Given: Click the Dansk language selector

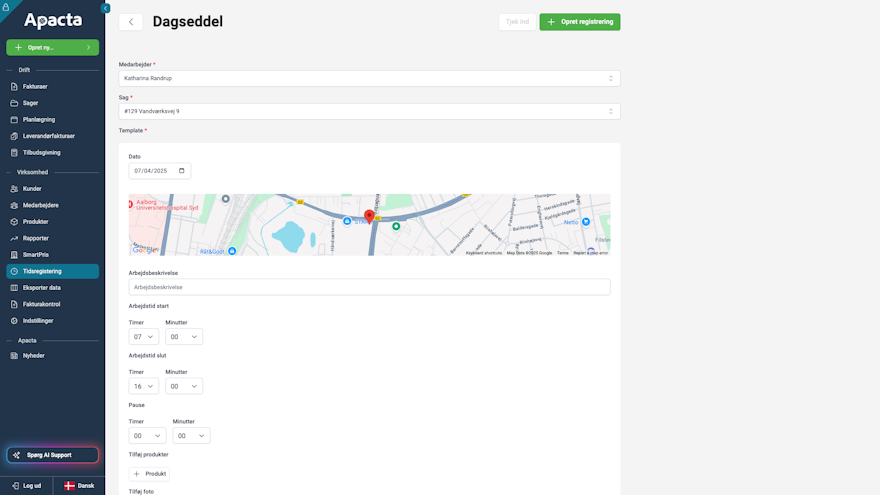Looking at the screenshot, I should 79,486.
